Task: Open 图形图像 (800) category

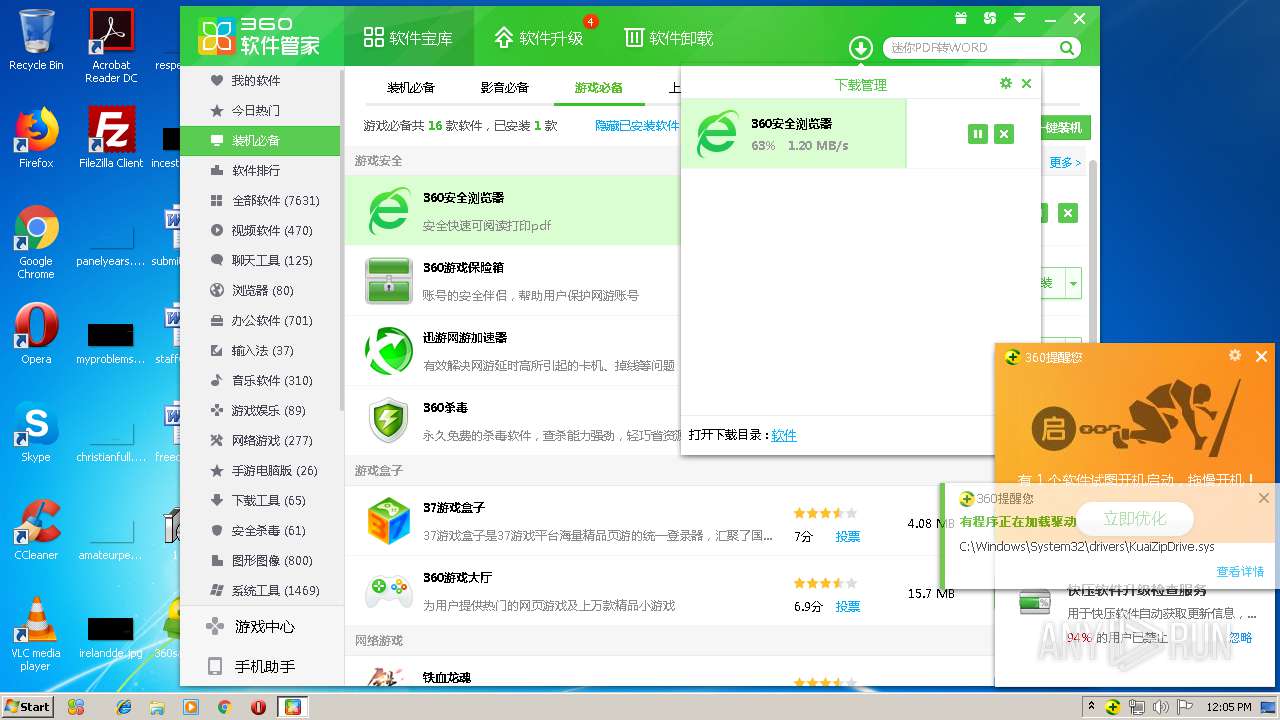Action: pos(260,560)
